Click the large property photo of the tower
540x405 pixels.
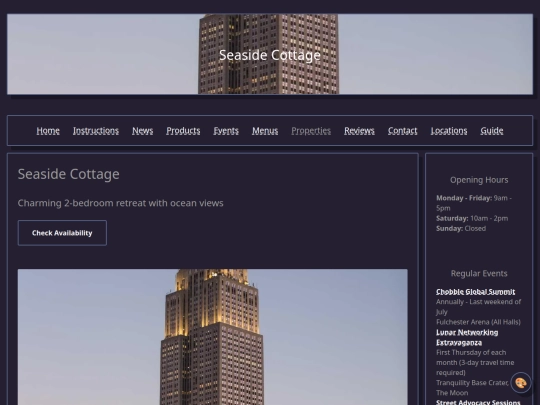tap(212, 337)
